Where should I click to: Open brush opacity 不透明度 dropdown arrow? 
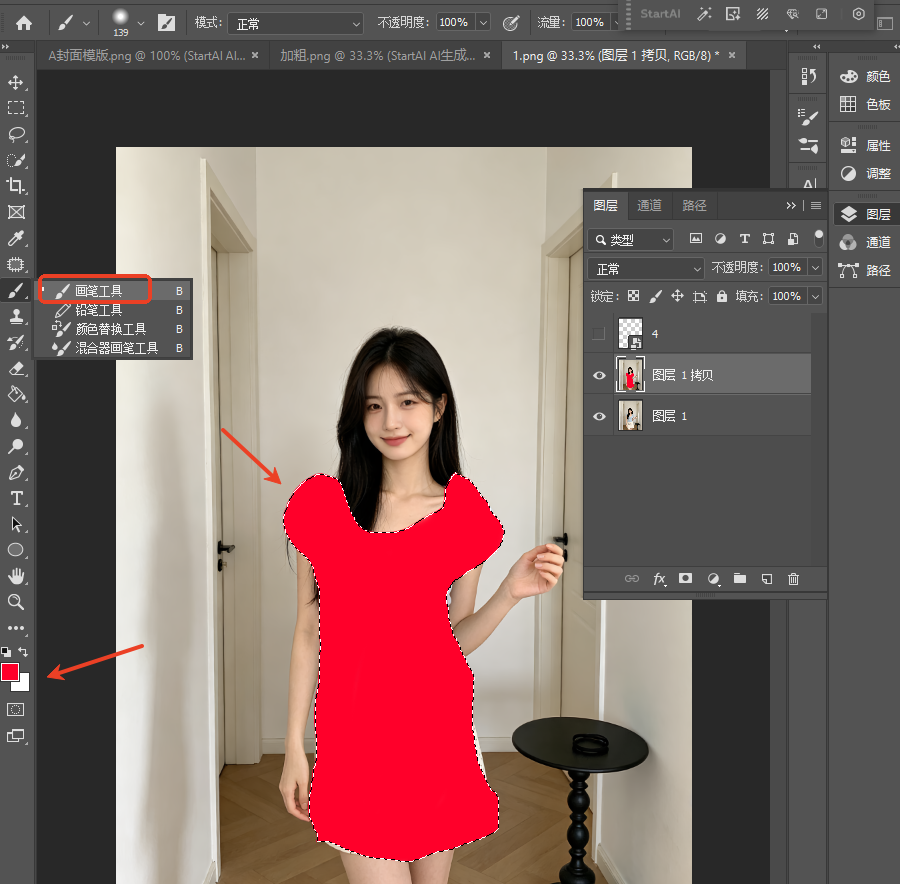pyautogui.click(x=483, y=22)
